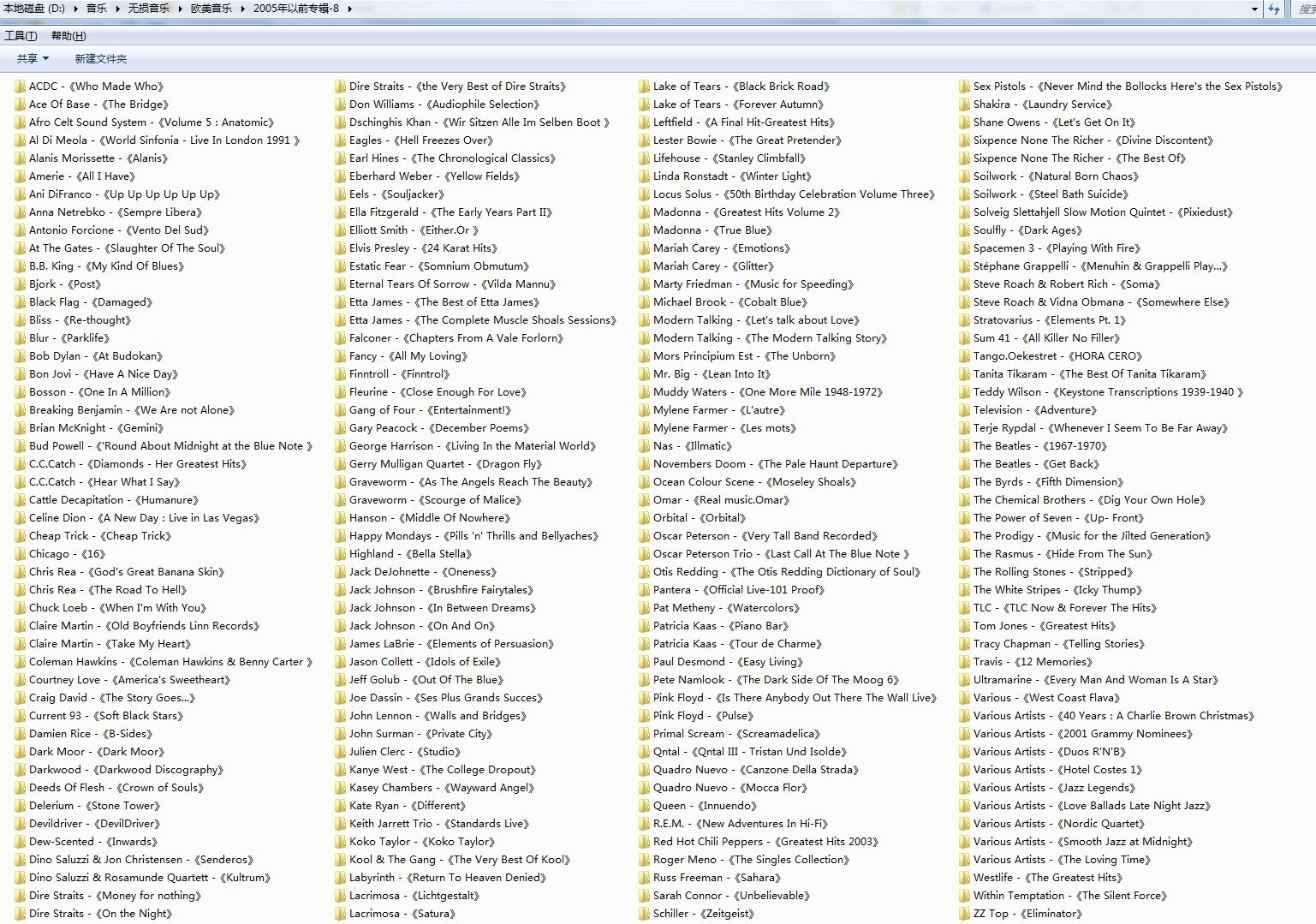This screenshot has height=924, width=1316.
Task: Click the Eagles Hell Freezes Over folder icon
Action: click(340, 140)
